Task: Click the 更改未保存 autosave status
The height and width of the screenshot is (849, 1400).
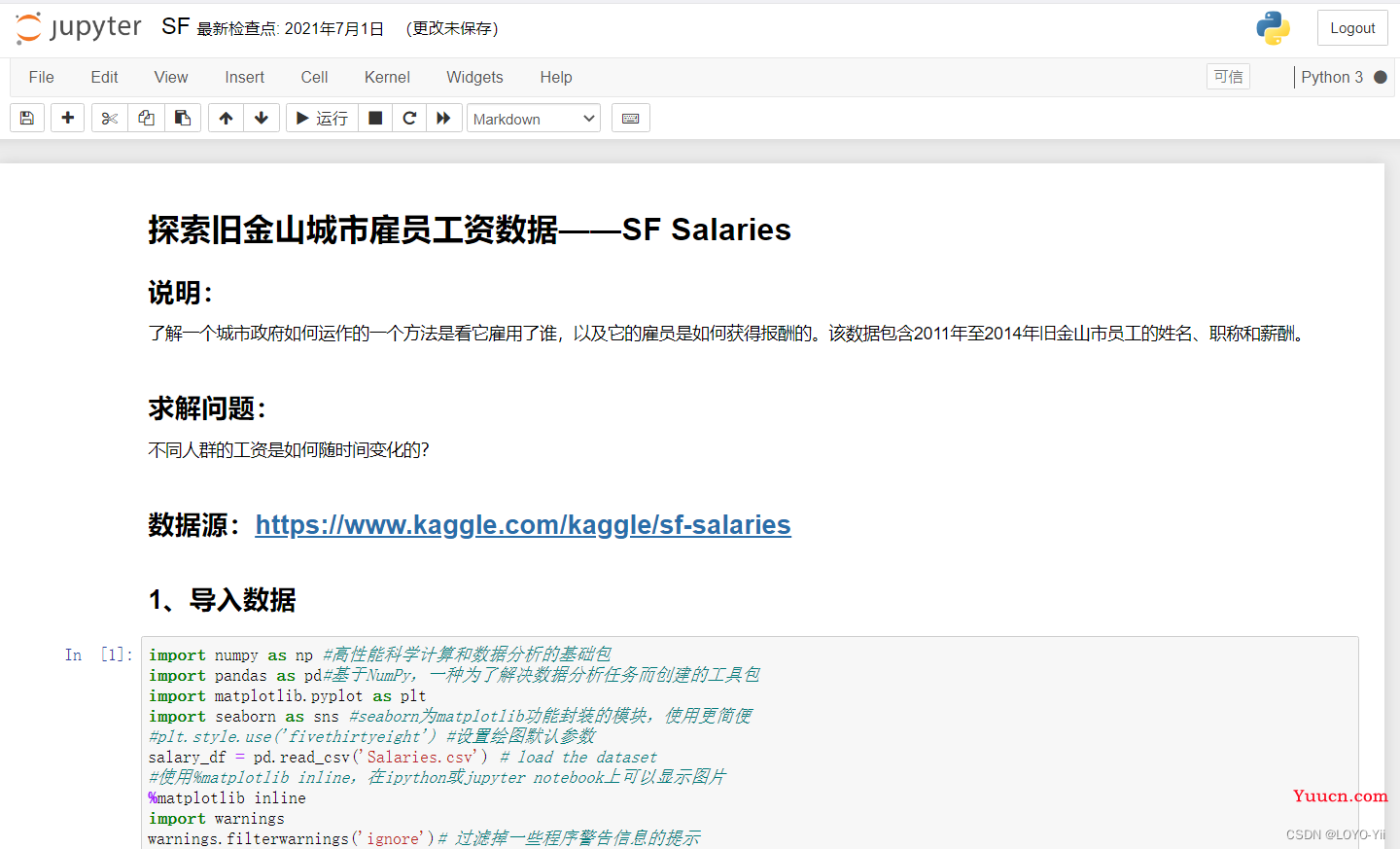Action: [452, 29]
